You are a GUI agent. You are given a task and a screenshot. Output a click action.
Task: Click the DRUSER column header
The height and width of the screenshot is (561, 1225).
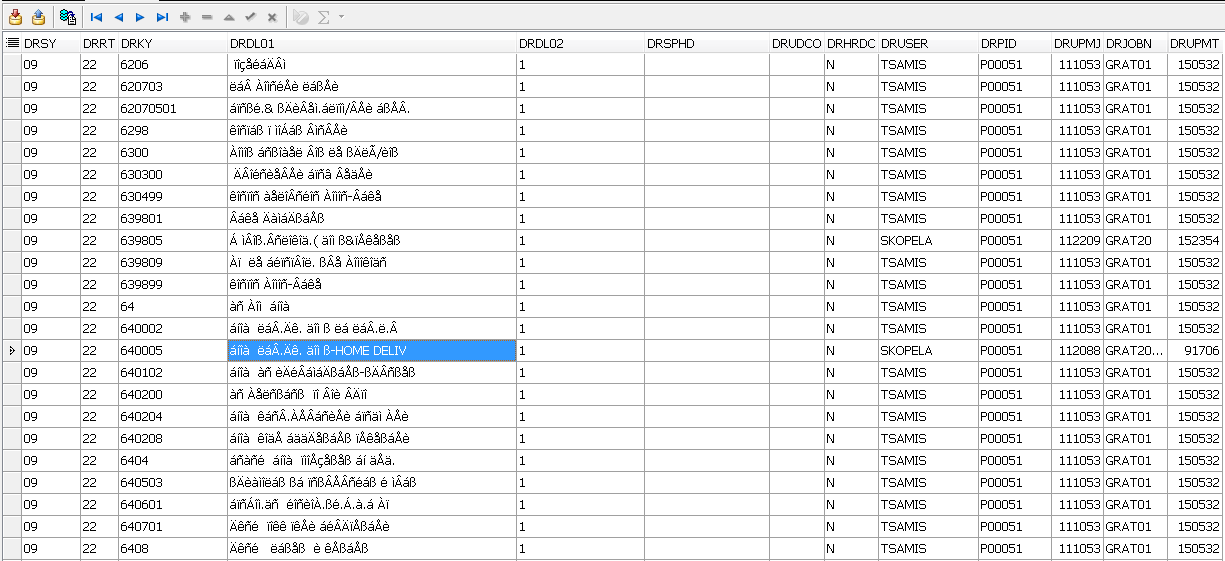(x=928, y=43)
